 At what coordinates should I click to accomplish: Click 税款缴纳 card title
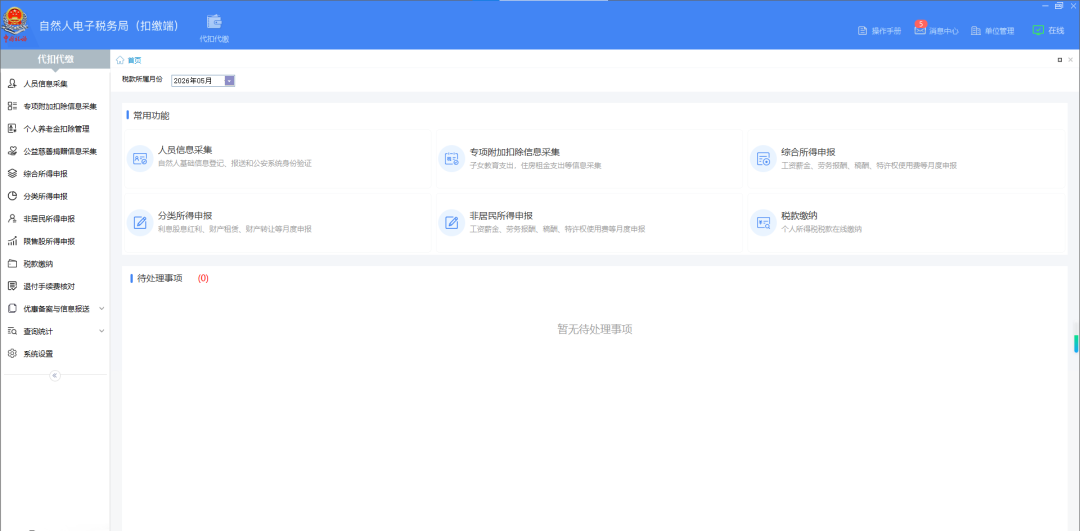799,215
